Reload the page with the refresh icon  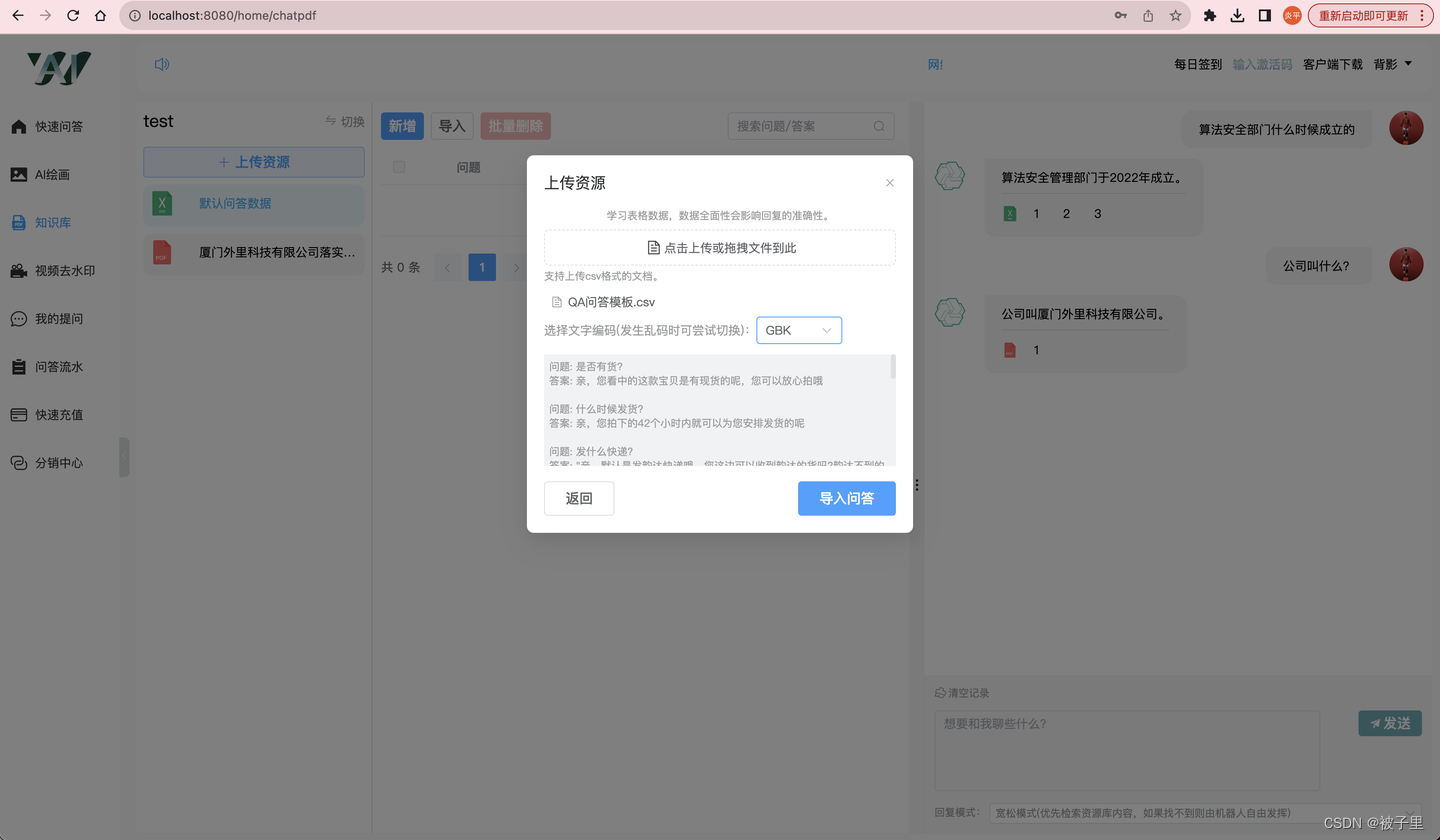point(73,15)
